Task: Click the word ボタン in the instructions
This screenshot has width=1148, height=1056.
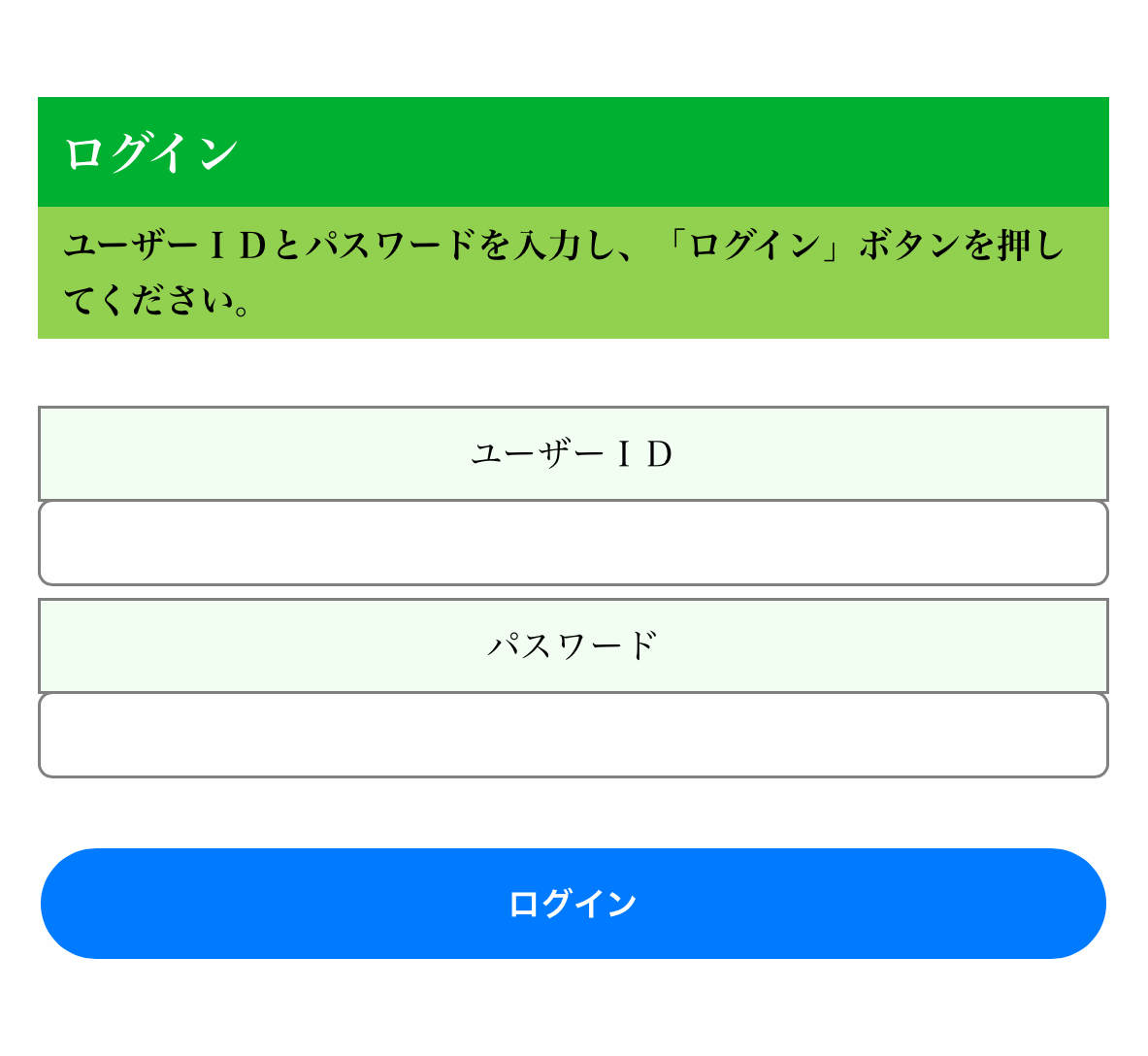Action: [909, 245]
